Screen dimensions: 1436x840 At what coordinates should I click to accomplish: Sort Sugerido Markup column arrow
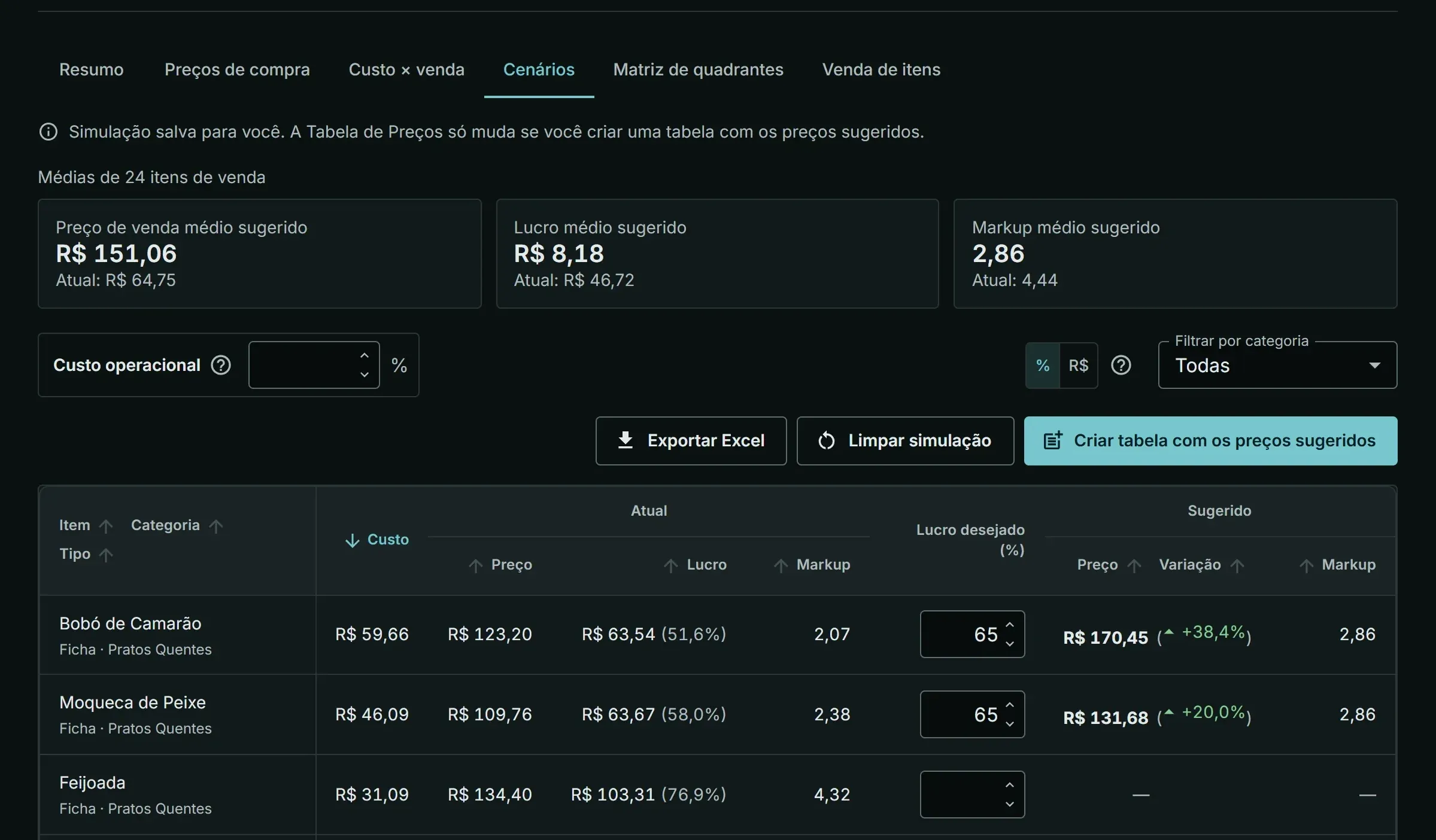click(1307, 565)
